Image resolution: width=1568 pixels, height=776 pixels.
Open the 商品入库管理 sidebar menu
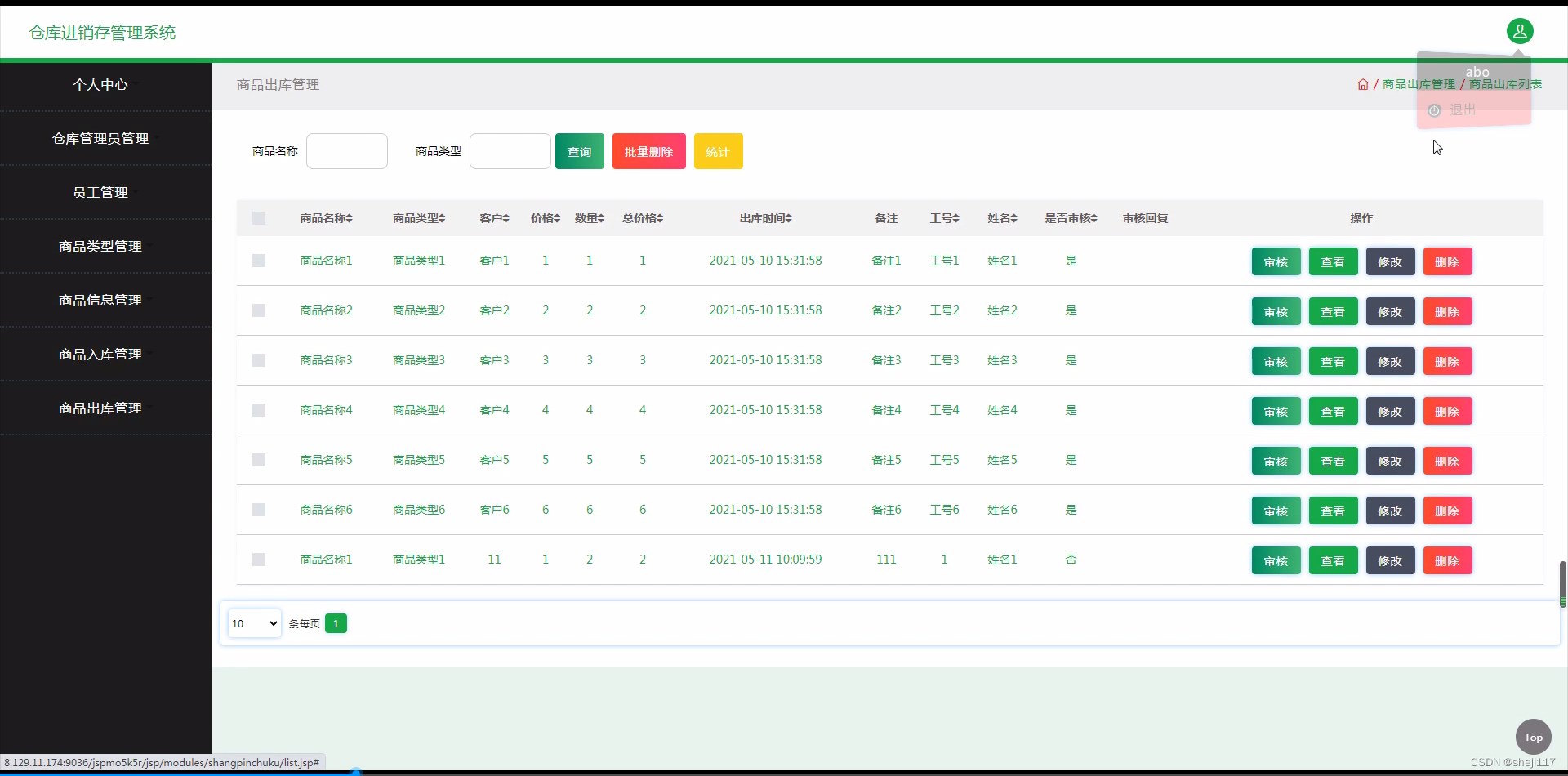click(101, 354)
